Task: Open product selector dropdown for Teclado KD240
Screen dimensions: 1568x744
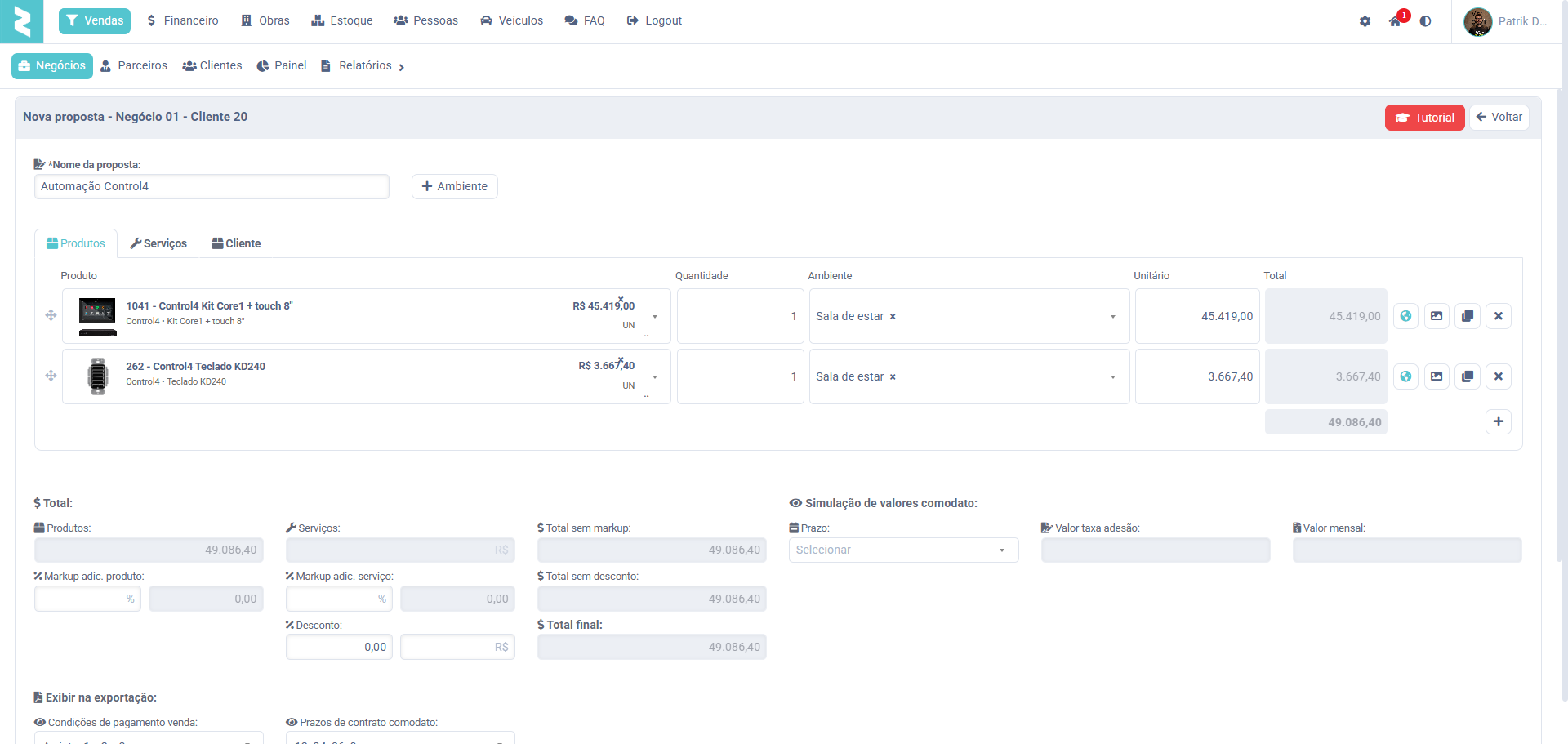Action: coord(655,377)
